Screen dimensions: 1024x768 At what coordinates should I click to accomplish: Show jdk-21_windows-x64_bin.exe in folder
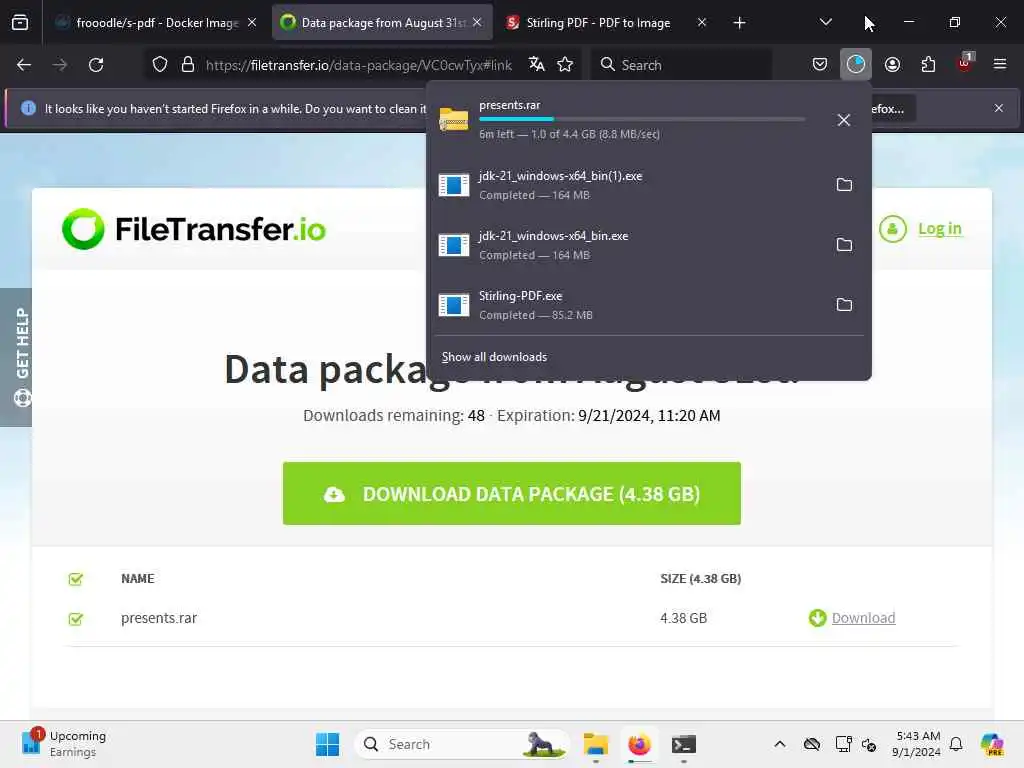coord(844,245)
